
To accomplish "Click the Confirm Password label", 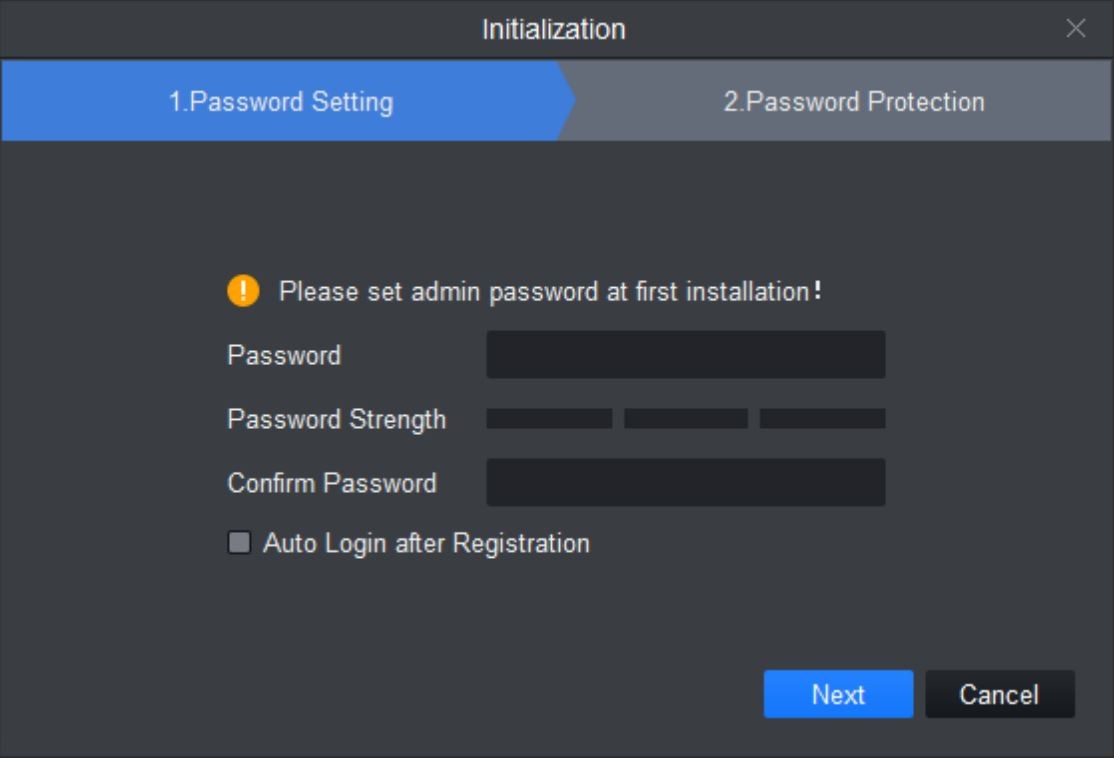I will pos(332,483).
